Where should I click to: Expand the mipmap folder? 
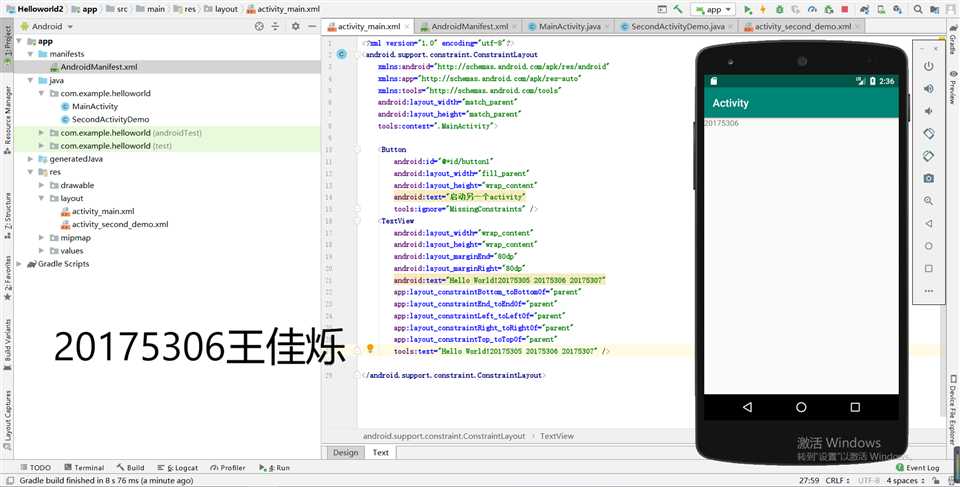pyautogui.click(x=42, y=238)
